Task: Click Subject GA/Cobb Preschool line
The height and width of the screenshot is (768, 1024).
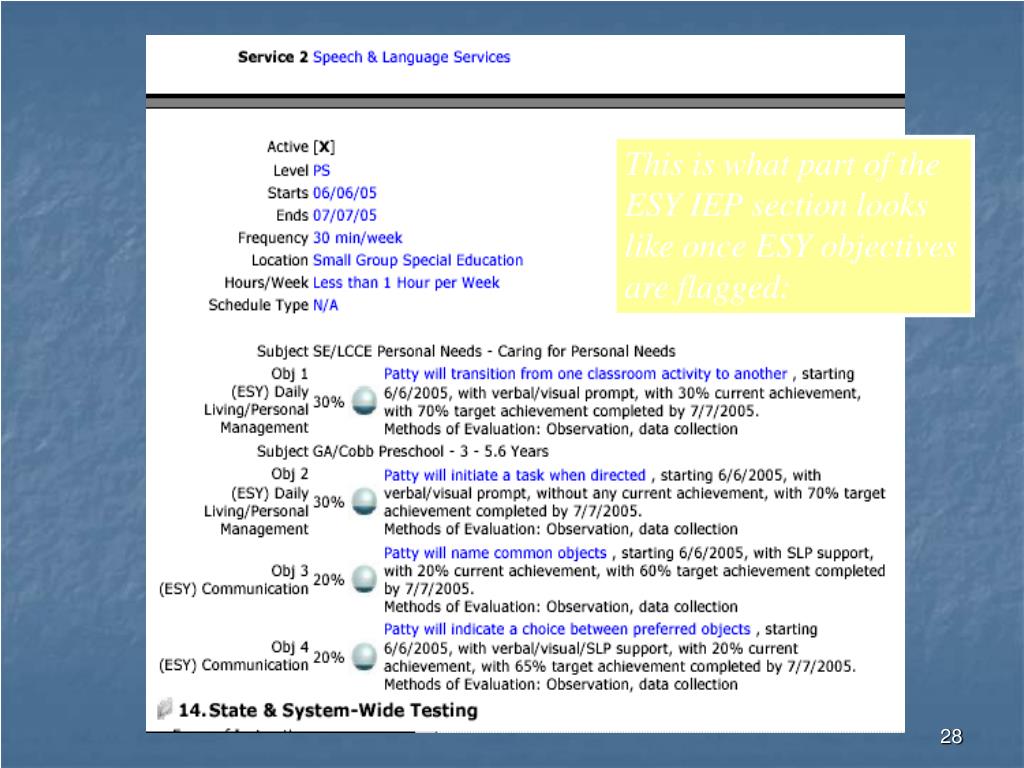Action: (402, 451)
